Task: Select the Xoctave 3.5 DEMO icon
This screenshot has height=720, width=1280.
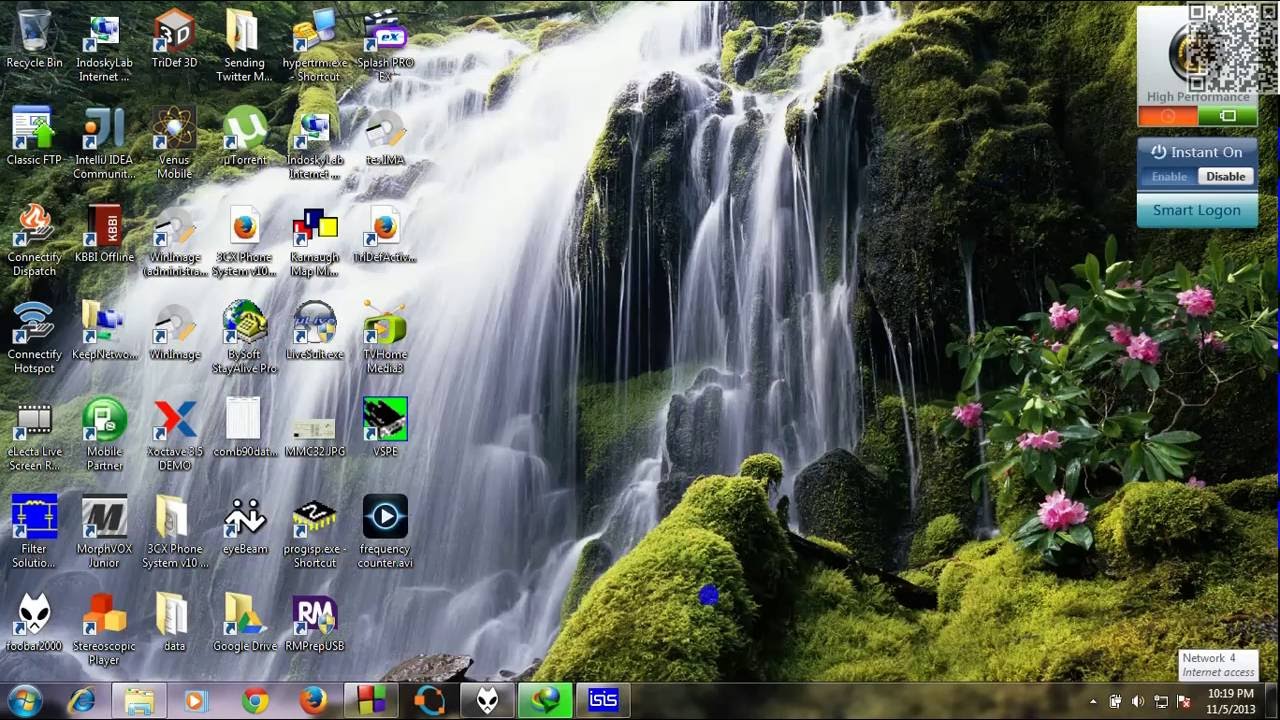Action: coord(174,435)
